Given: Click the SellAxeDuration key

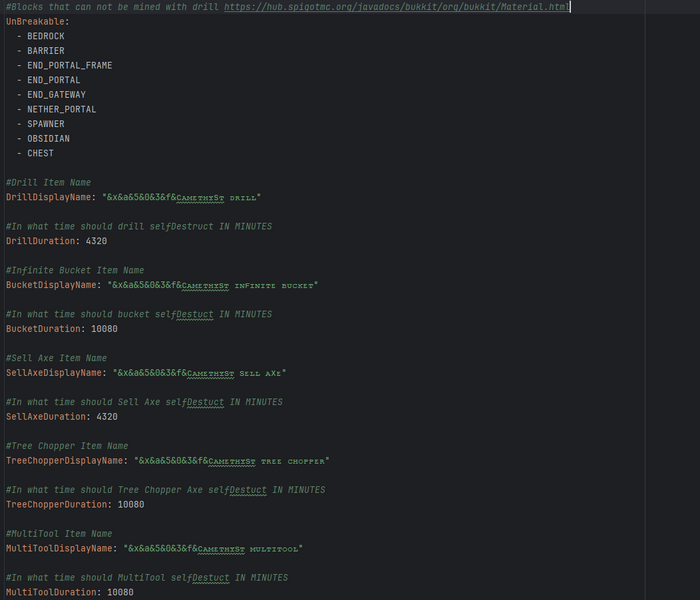Looking at the screenshot, I should coord(46,417).
